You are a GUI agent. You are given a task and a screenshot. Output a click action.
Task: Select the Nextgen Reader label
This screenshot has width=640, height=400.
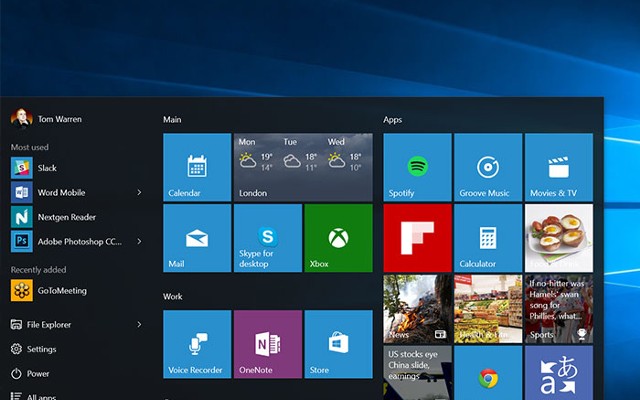pyautogui.click(x=67, y=217)
